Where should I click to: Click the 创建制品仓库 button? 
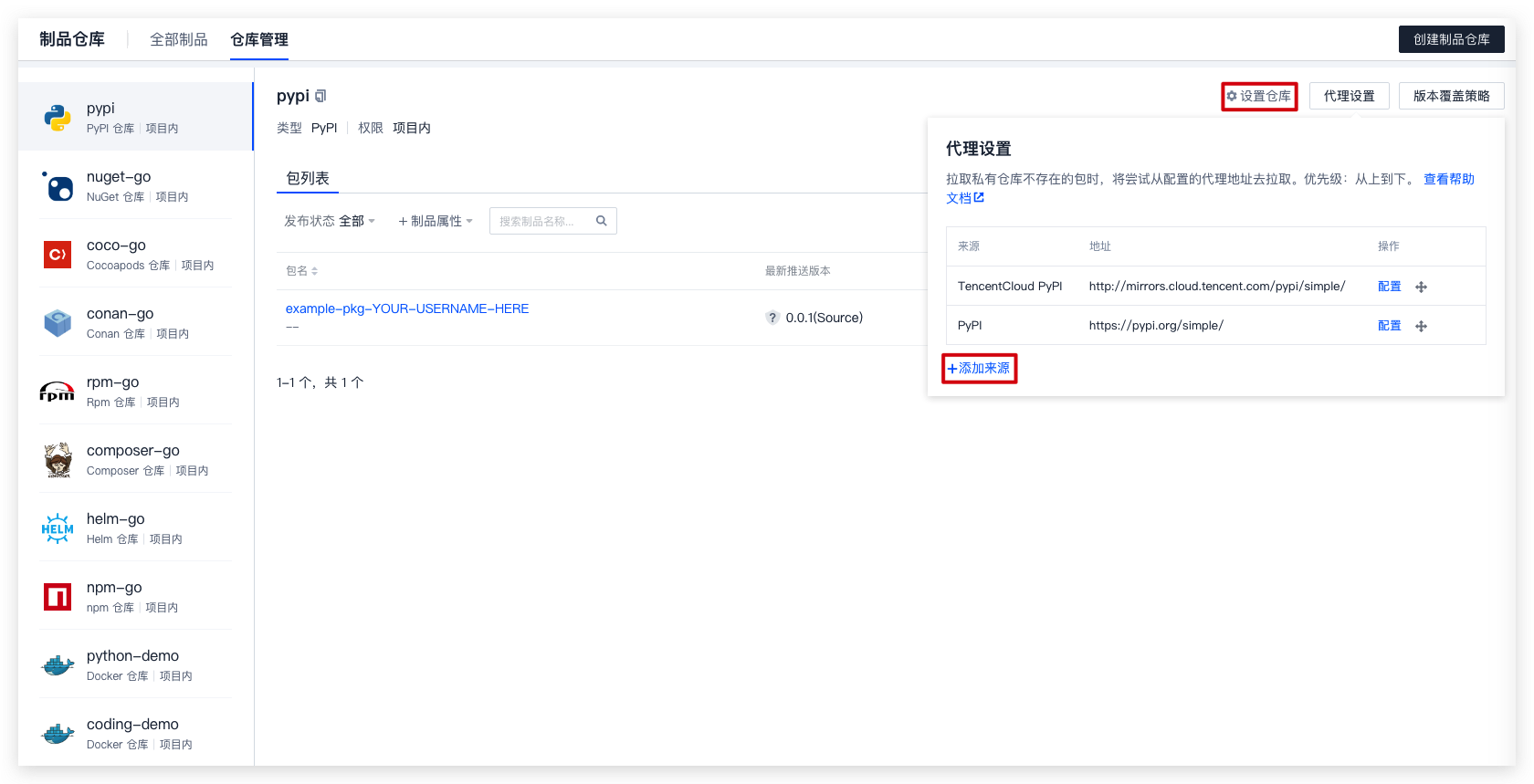click(1452, 39)
